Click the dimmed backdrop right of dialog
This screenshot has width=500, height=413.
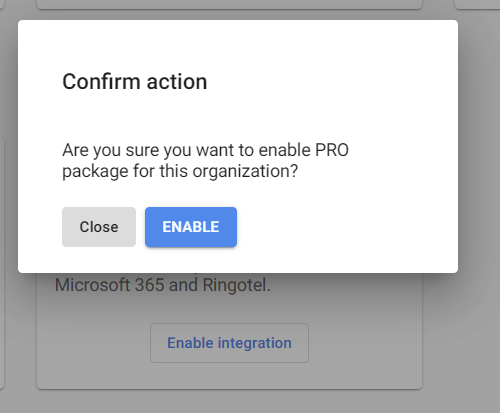pos(479,167)
